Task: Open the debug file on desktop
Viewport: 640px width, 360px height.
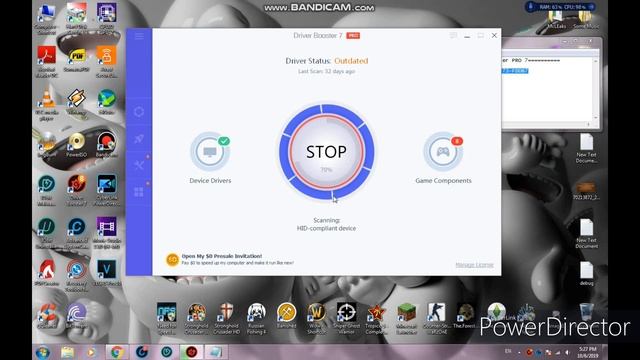Action: (x=587, y=273)
